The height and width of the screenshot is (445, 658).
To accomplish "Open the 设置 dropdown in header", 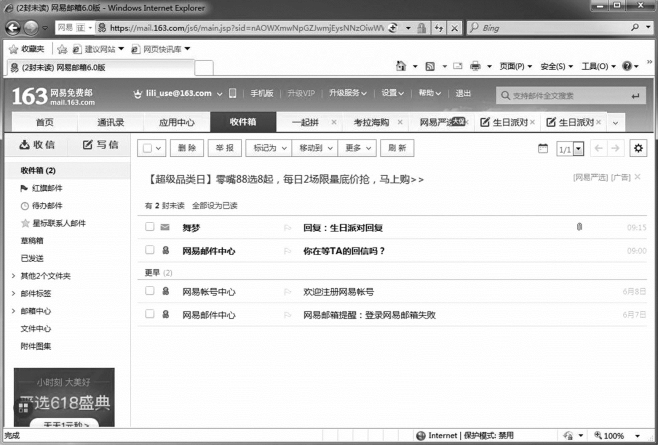I will tap(392, 93).
